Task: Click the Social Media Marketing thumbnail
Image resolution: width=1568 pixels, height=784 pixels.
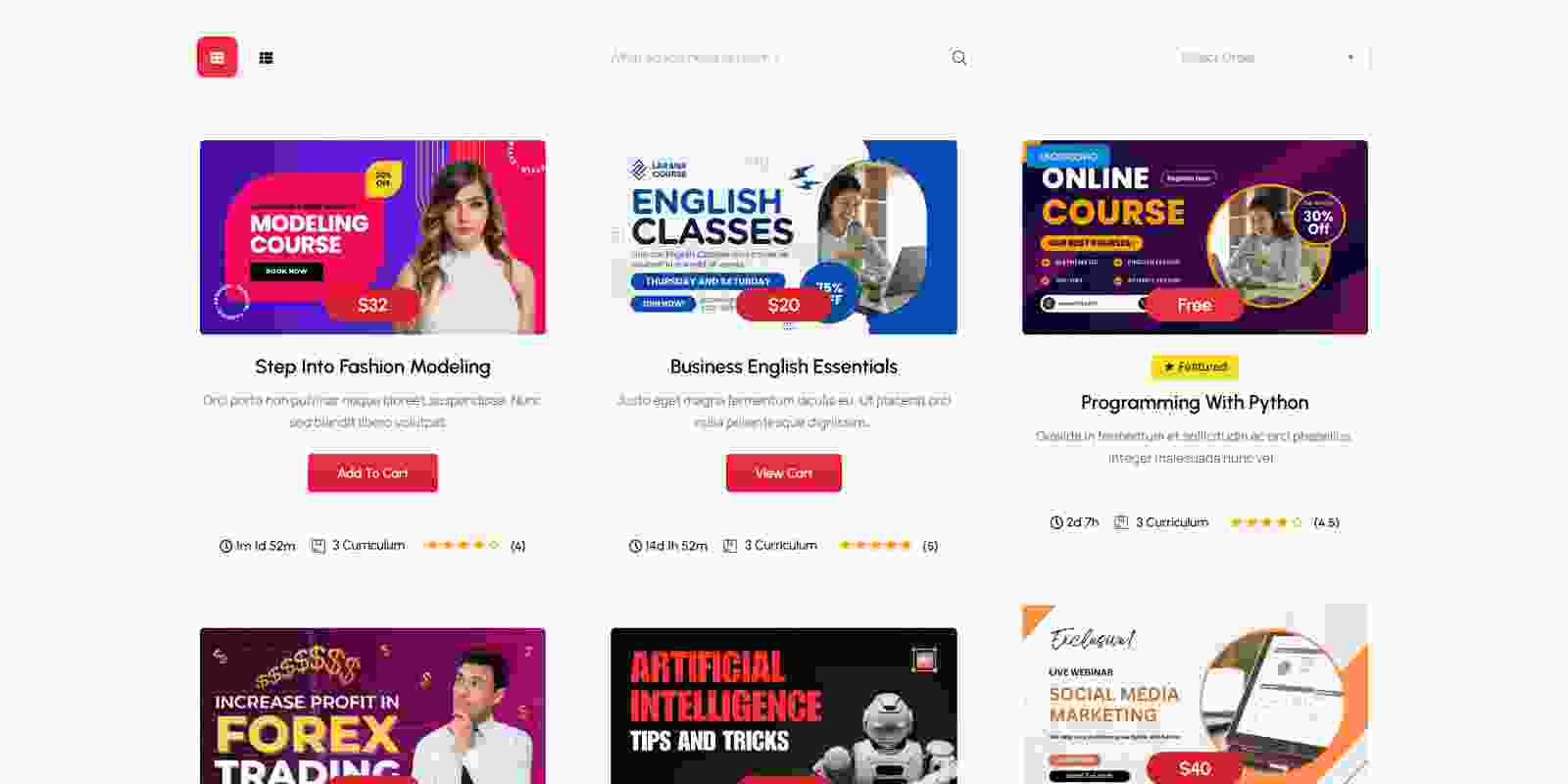Action: (1195, 694)
